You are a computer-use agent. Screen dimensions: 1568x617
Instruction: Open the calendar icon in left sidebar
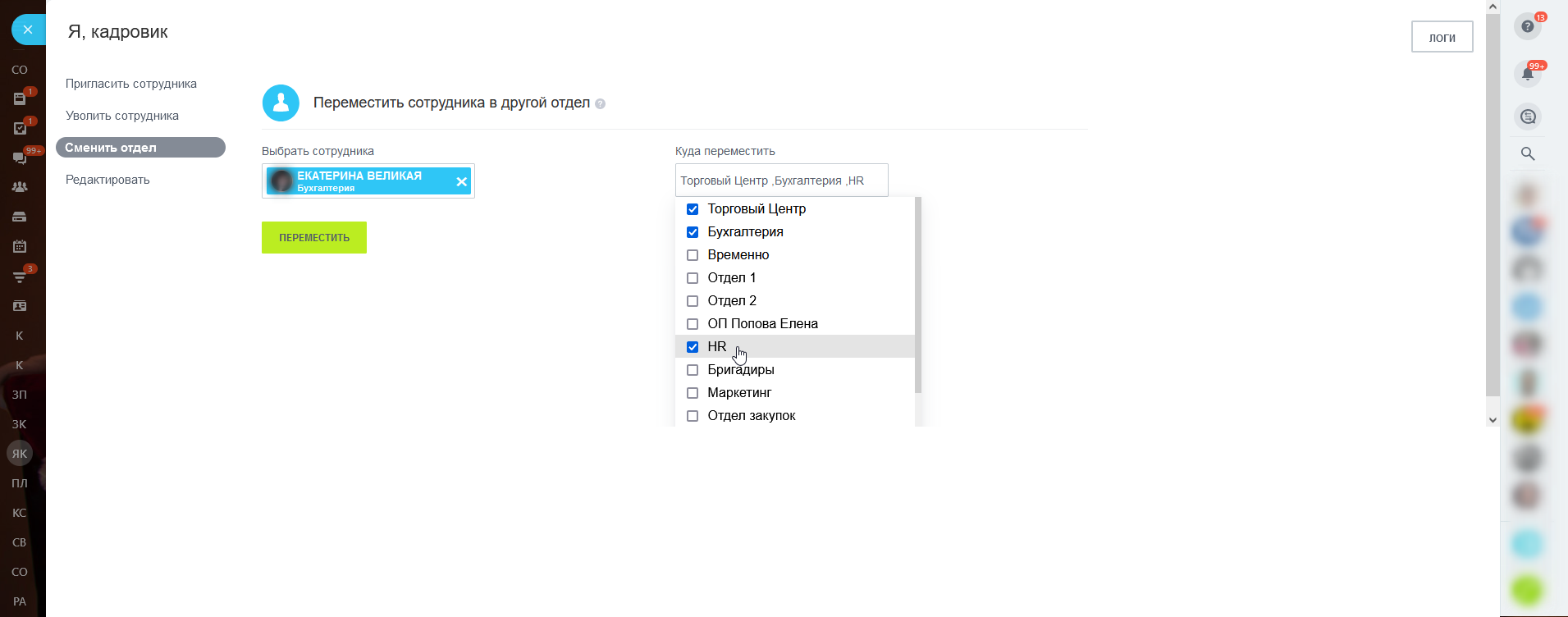pos(20,246)
